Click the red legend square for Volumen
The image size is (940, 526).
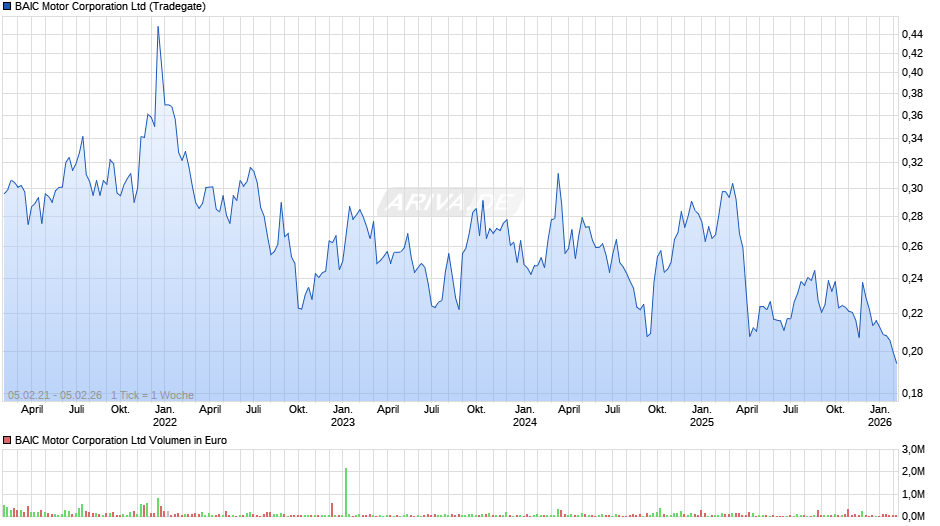pyautogui.click(x=7, y=440)
